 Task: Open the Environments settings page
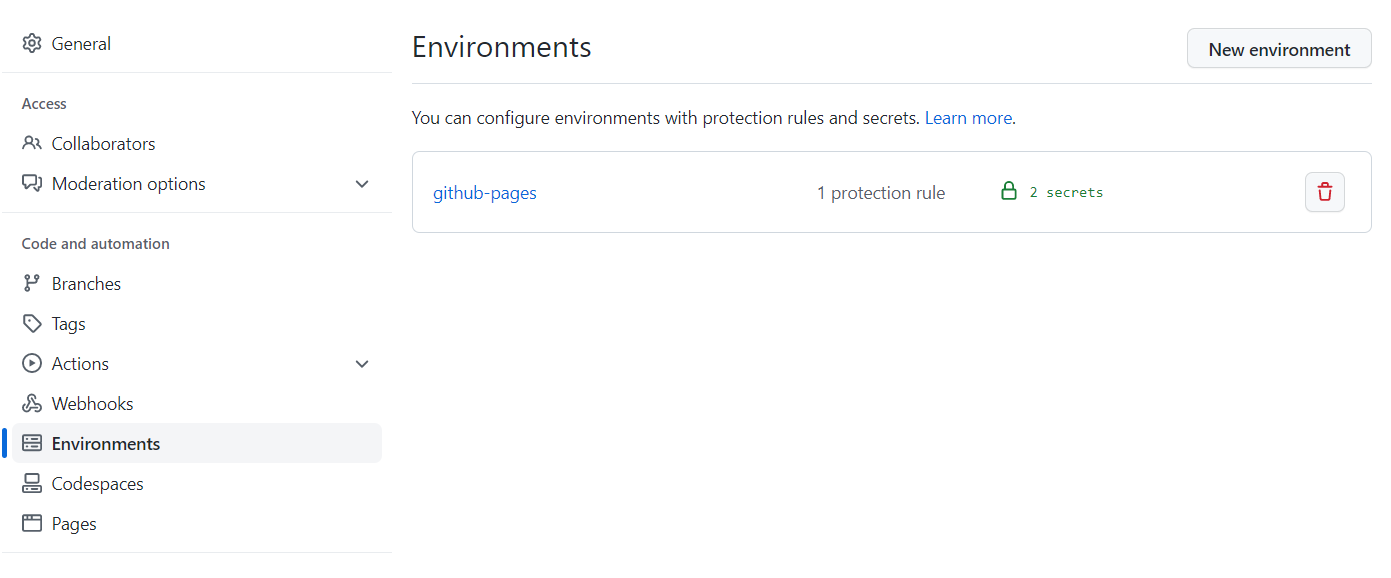pos(106,444)
